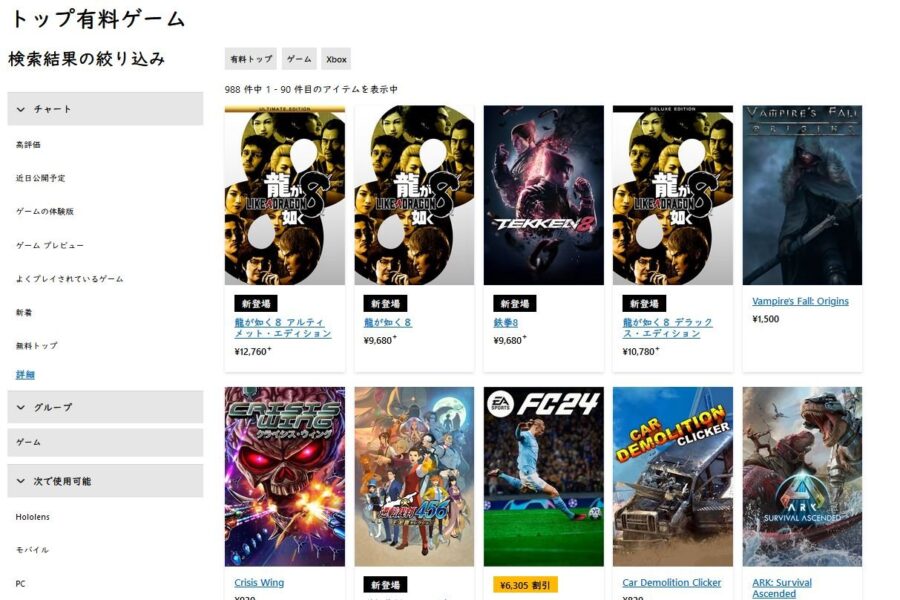This screenshot has width=900, height=600.
Task: Open the ARK Survival Ascended cover art
Action: [802, 477]
